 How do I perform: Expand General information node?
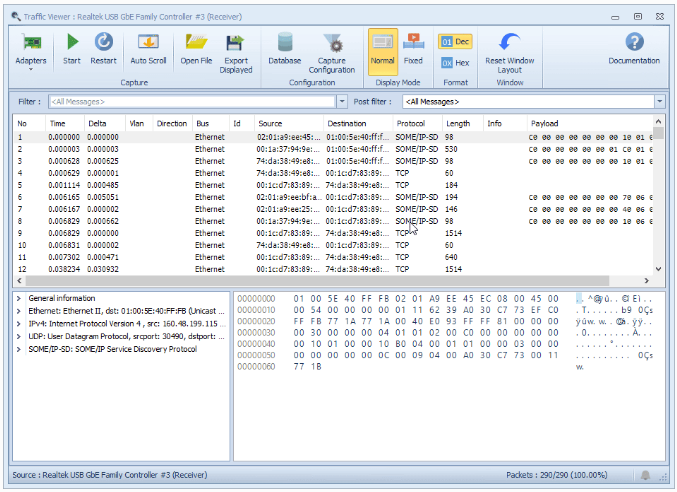[x=19, y=298]
